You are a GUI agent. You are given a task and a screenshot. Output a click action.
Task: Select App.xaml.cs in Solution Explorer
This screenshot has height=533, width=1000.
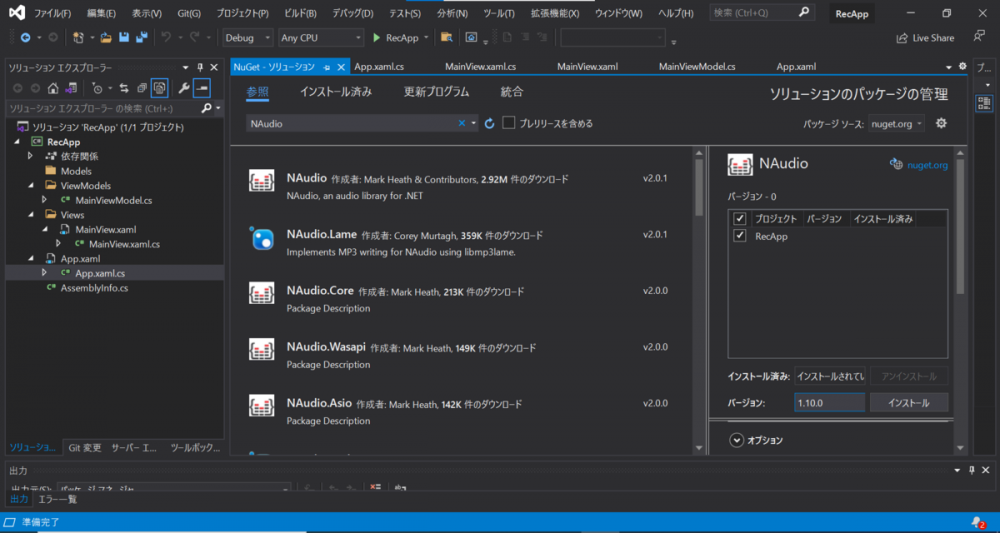coord(100,273)
